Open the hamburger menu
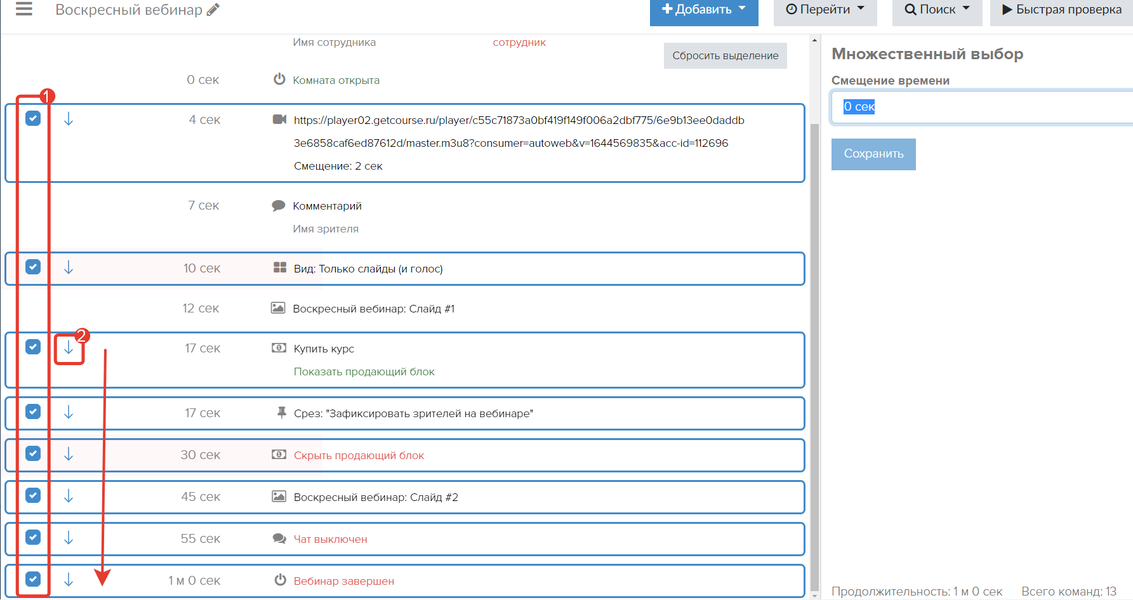This screenshot has height=600, width=1133. point(24,10)
